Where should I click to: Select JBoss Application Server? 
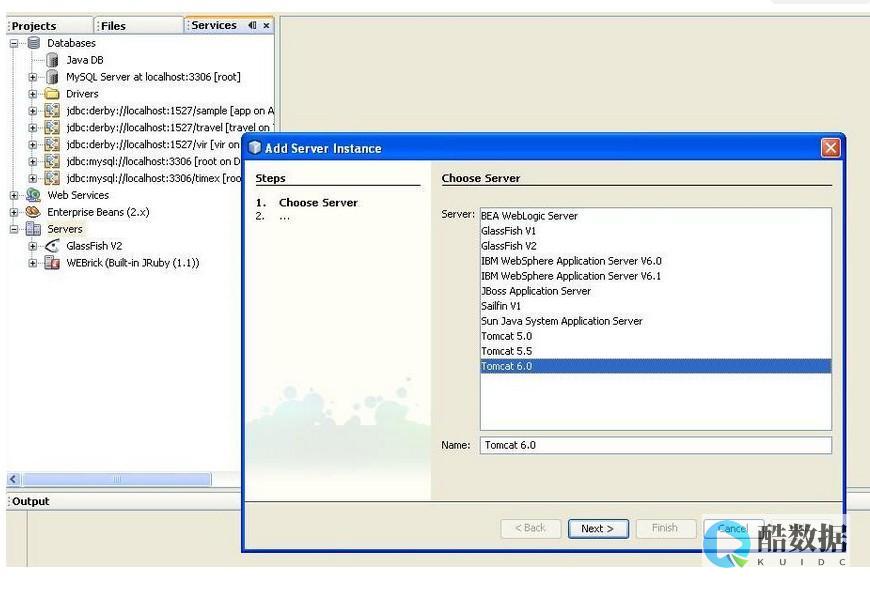tap(655, 291)
